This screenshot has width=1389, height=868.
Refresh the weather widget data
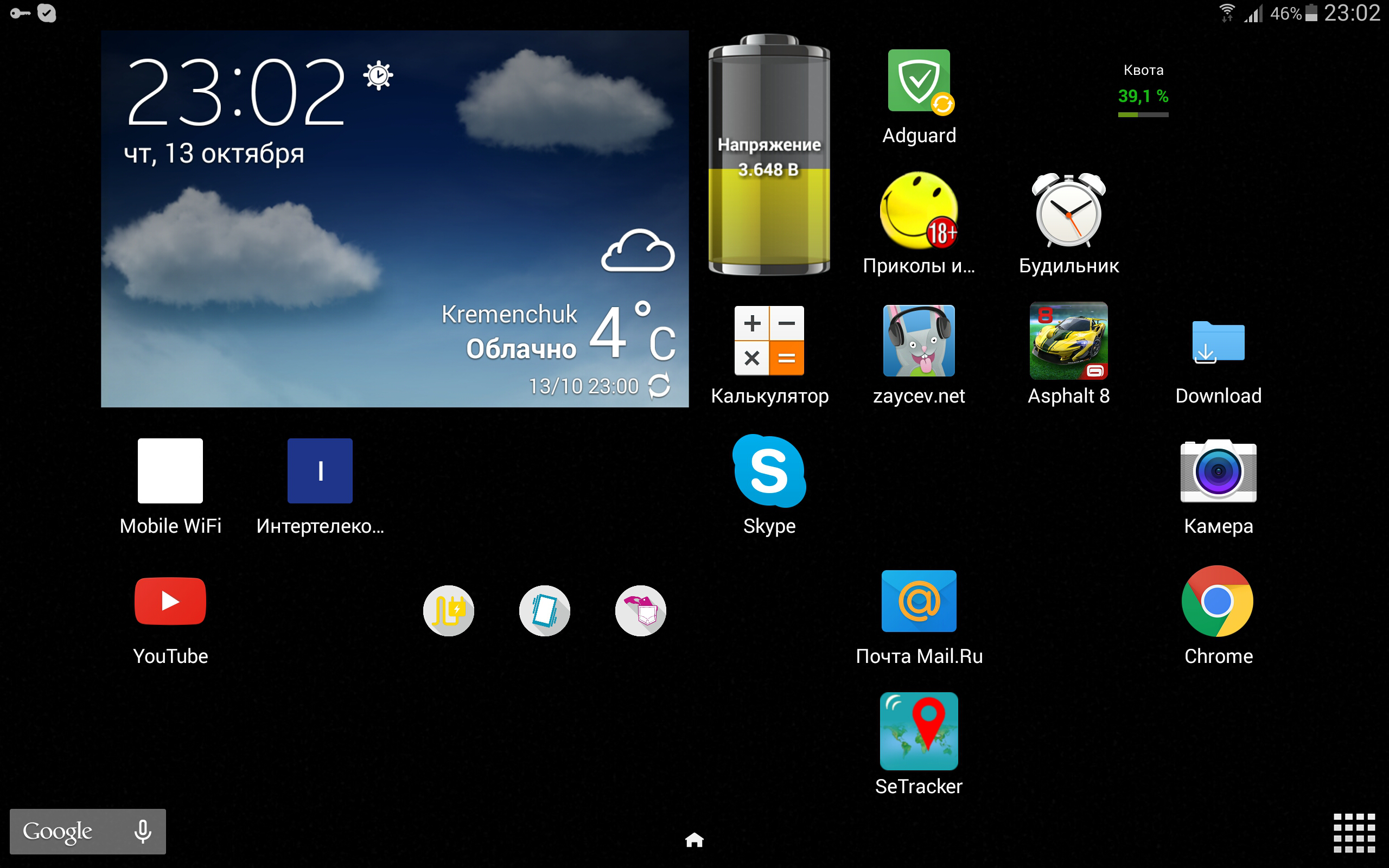pyautogui.click(x=659, y=386)
